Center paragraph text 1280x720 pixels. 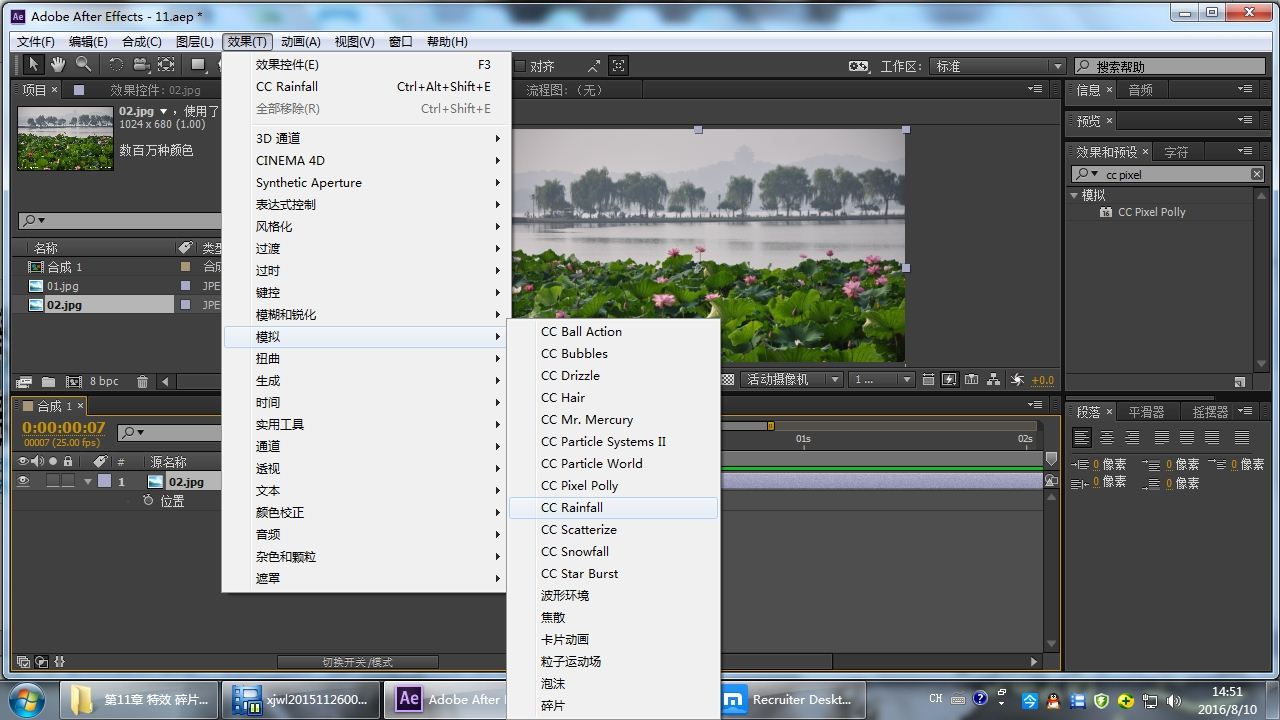(1106, 438)
